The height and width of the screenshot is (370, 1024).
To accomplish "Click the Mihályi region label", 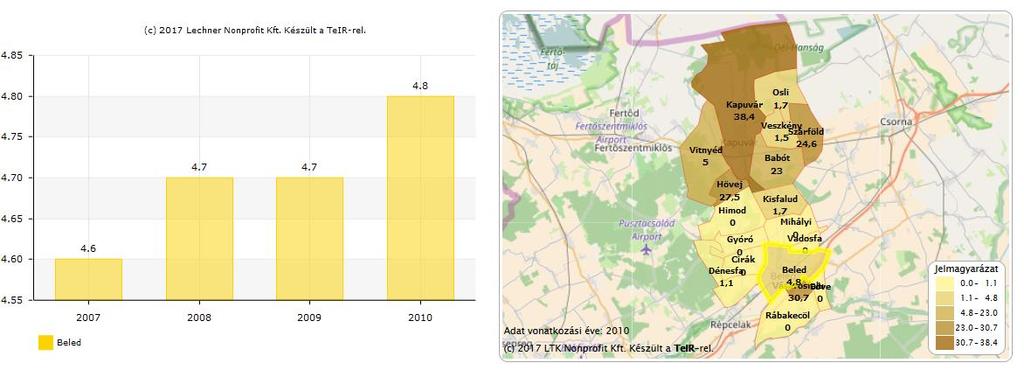I will tap(795, 223).
